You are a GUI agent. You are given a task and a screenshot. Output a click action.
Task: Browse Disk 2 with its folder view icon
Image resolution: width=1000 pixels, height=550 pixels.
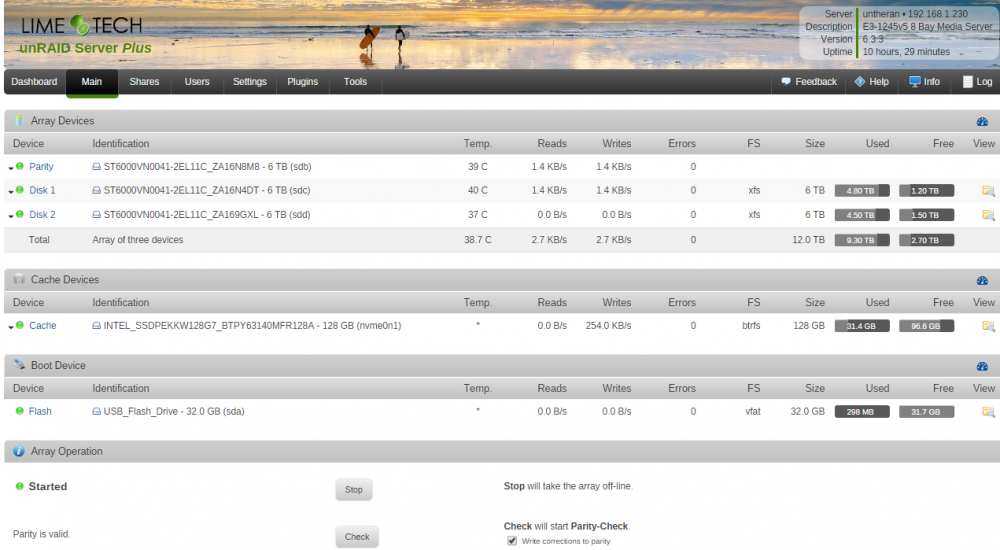(x=988, y=215)
